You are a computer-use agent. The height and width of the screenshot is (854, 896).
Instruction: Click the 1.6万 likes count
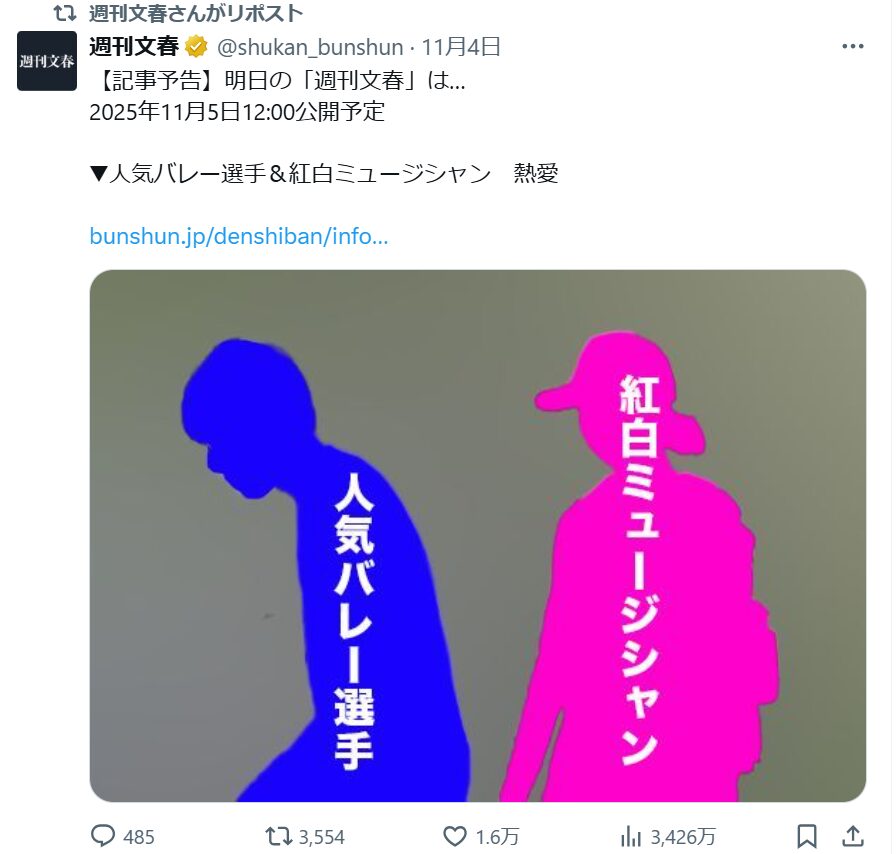coord(497,837)
